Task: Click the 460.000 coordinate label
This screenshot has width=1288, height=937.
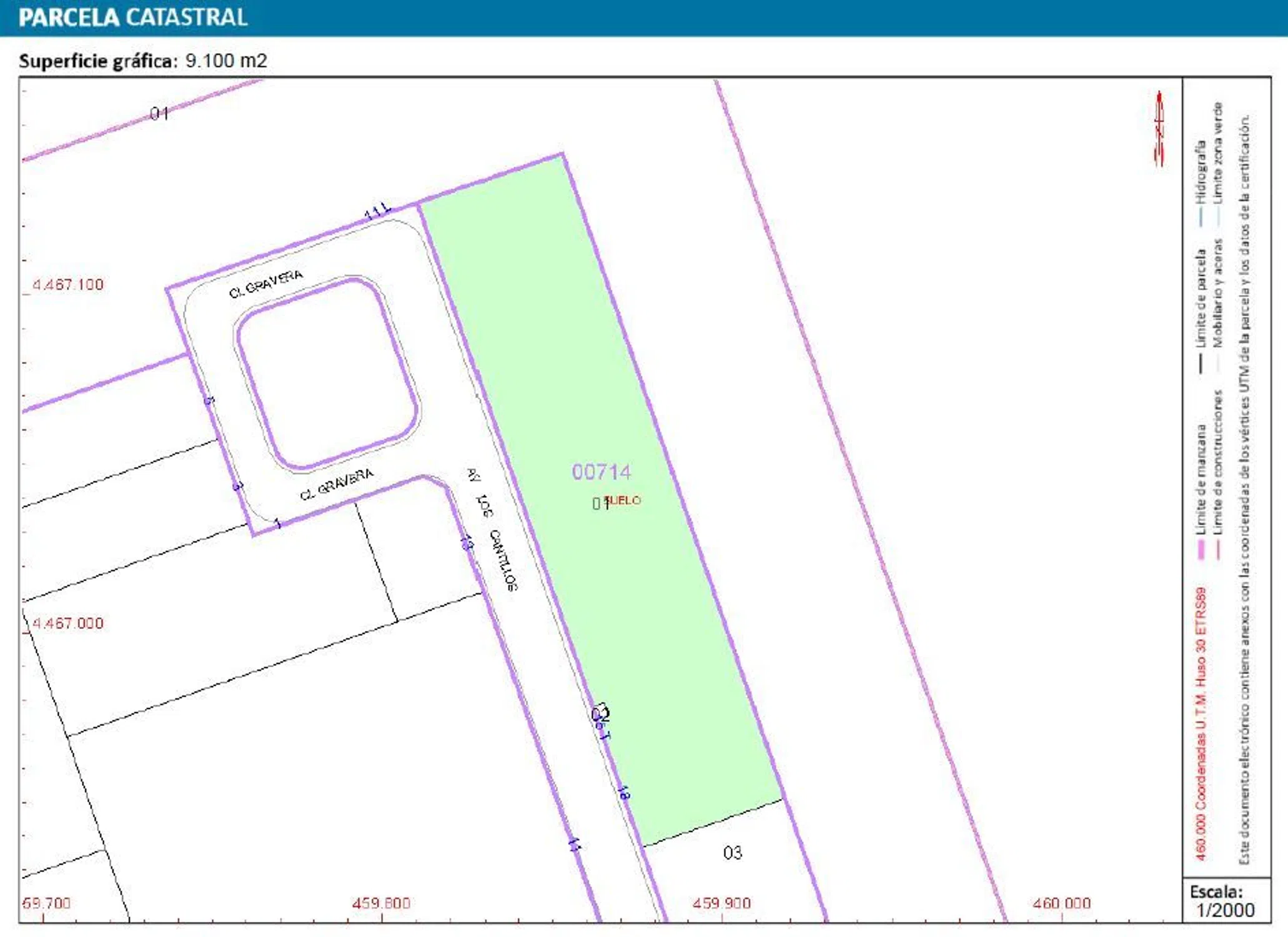Action: (x=1061, y=903)
